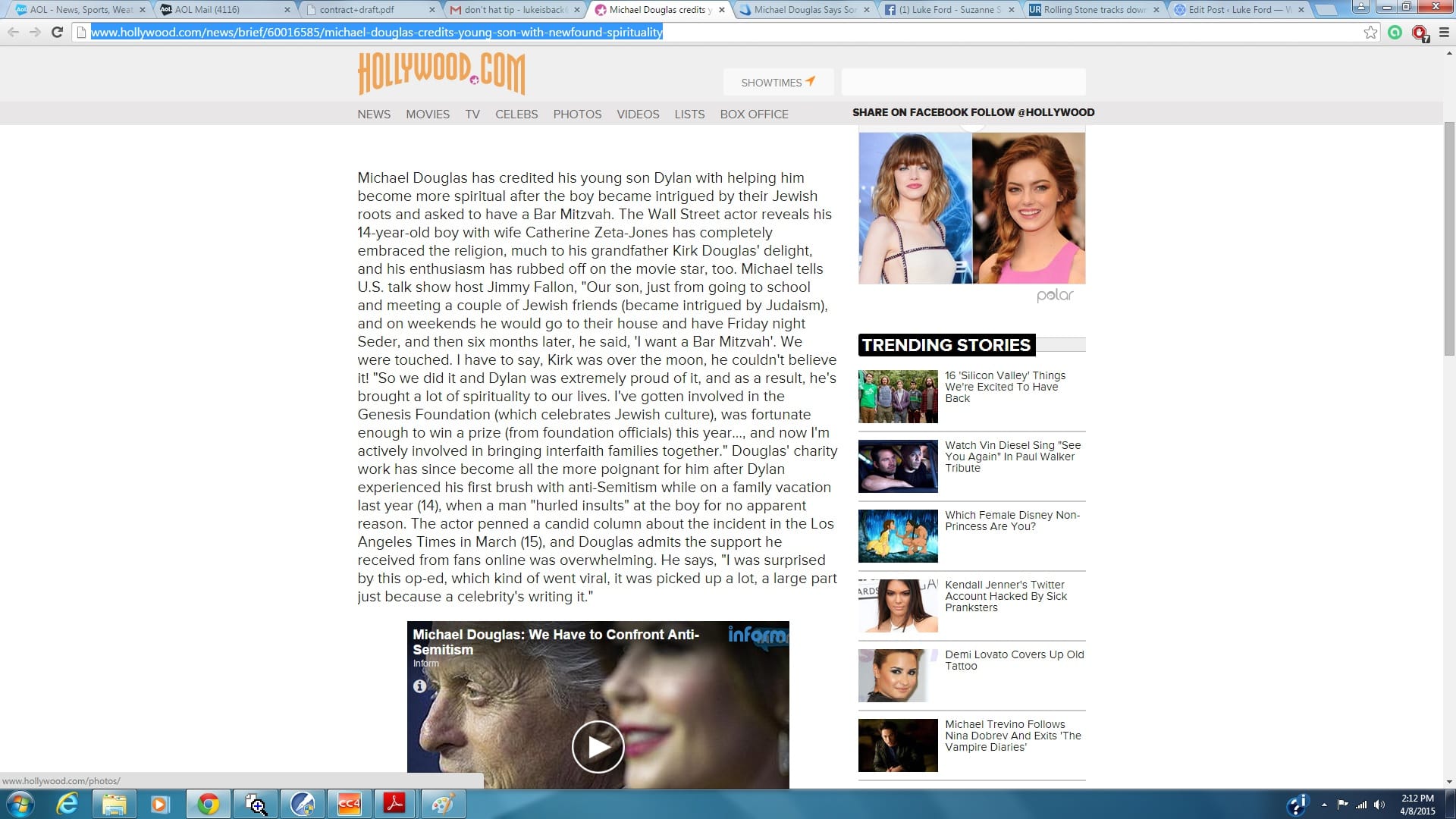The width and height of the screenshot is (1456, 819).
Task: Play the Michael Douglas Anti-Semitism video
Action: [598, 747]
